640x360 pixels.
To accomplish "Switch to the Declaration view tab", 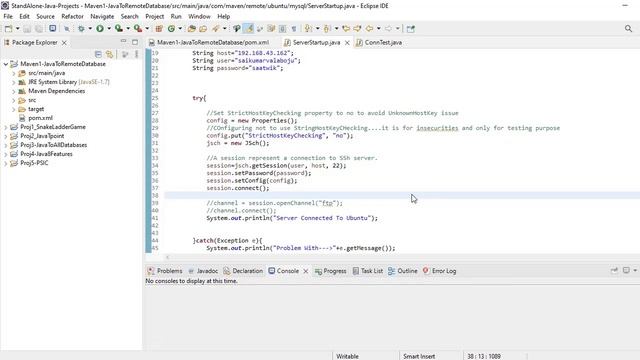I will (243, 271).
